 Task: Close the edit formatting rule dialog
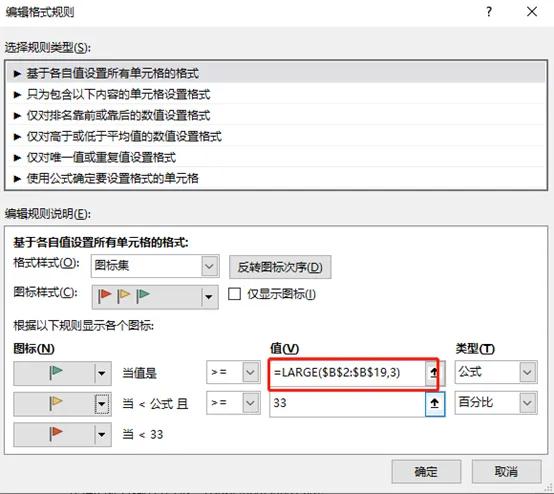[532, 12]
